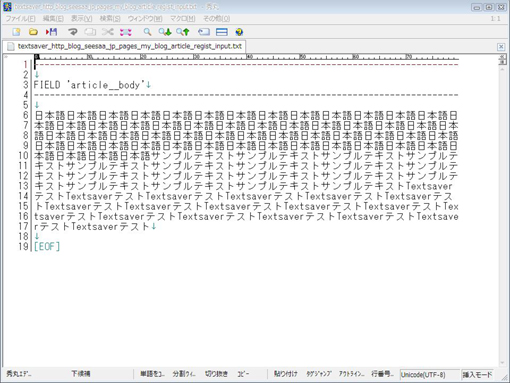Open the マクロ(M) menu
This screenshot has height=383, width=510.
click(x=183, y=19)
